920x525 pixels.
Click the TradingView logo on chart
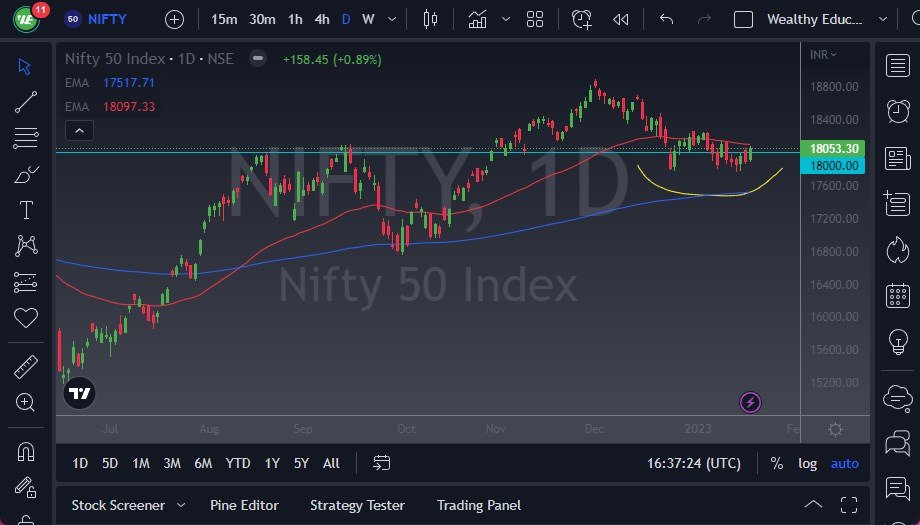(79, 393)
